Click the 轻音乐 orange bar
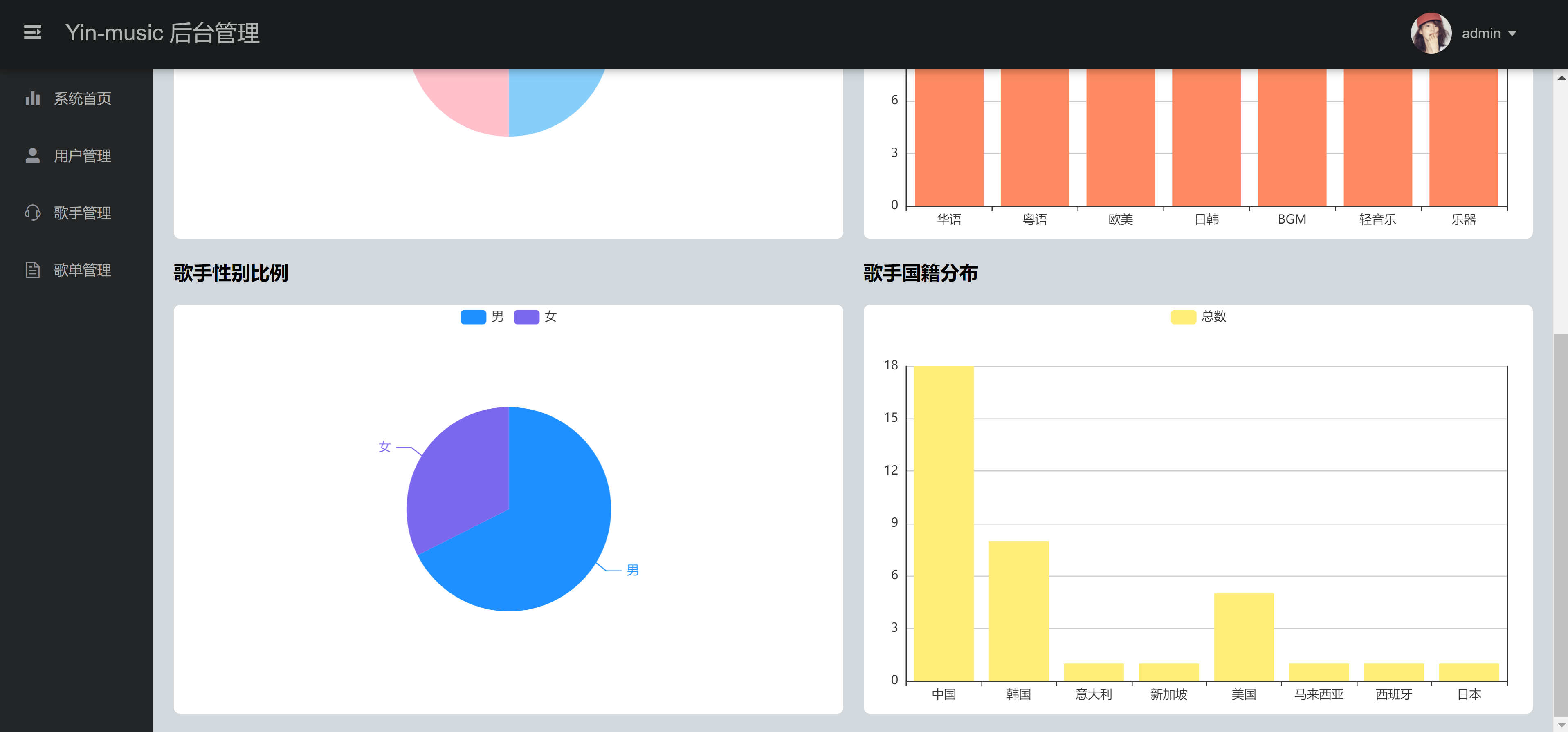This screenshot has width=1568, height=732. click(1378, 137)
